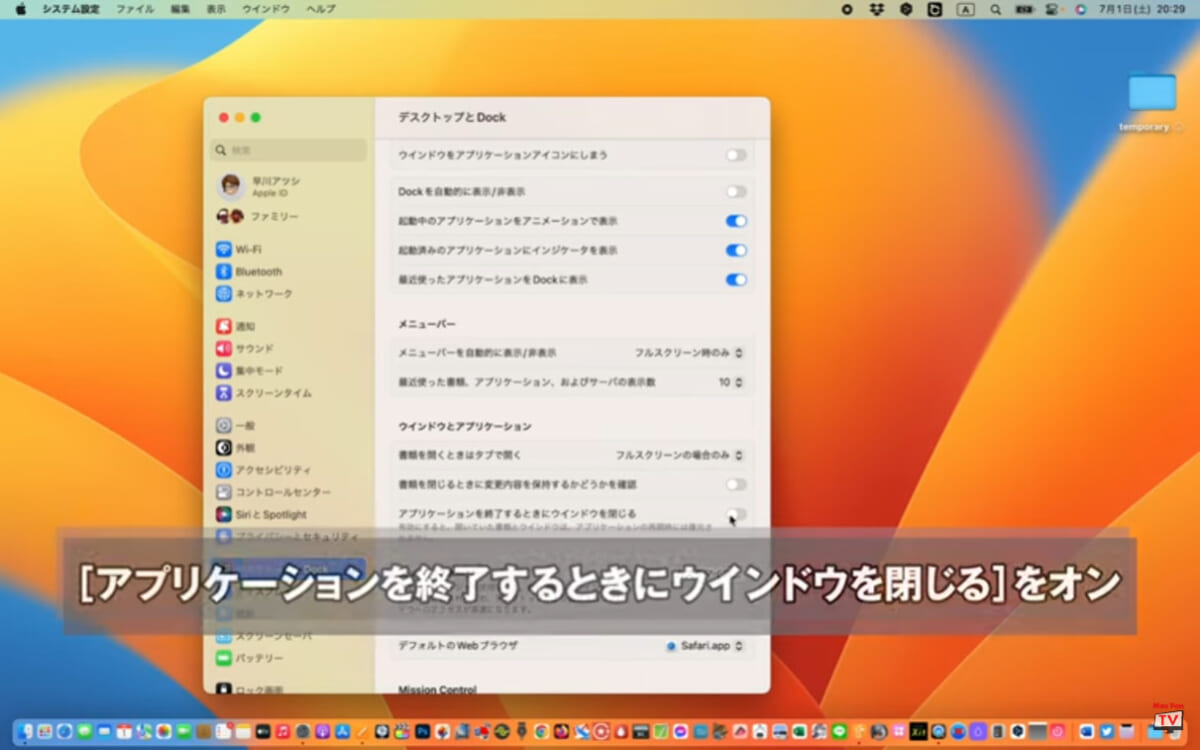The image size is (1200, 750).
Task: Open ファミリー sharing settings
Action: pos(258,216)
